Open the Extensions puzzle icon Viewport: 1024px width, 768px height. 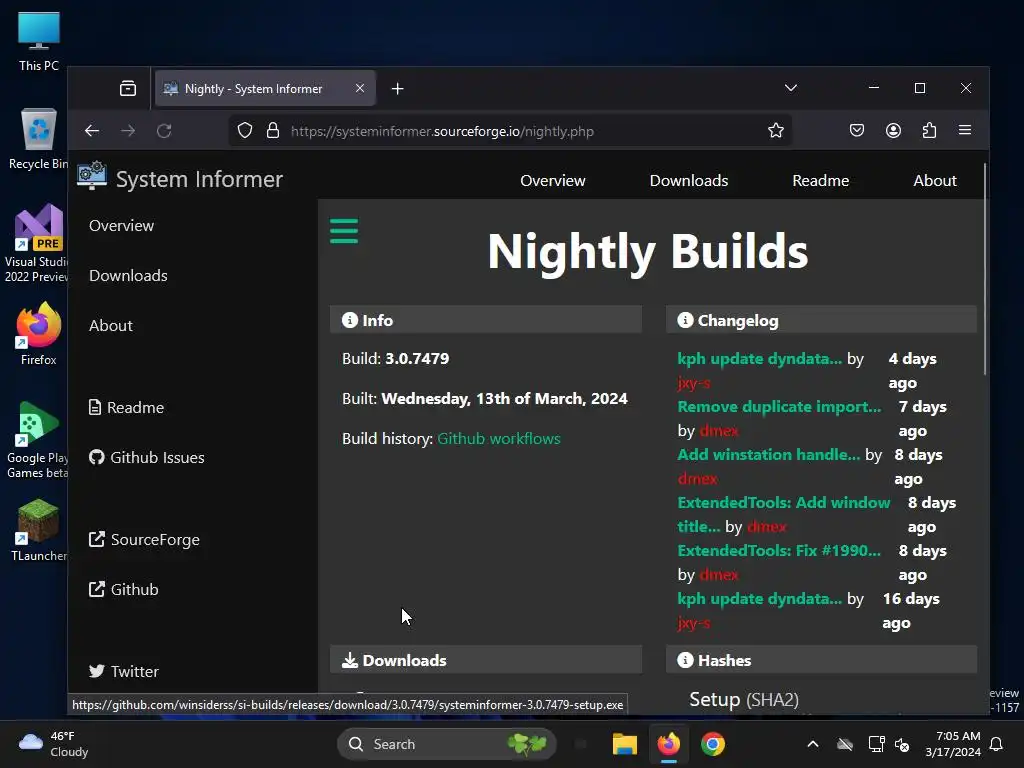[x=929, y=131]
